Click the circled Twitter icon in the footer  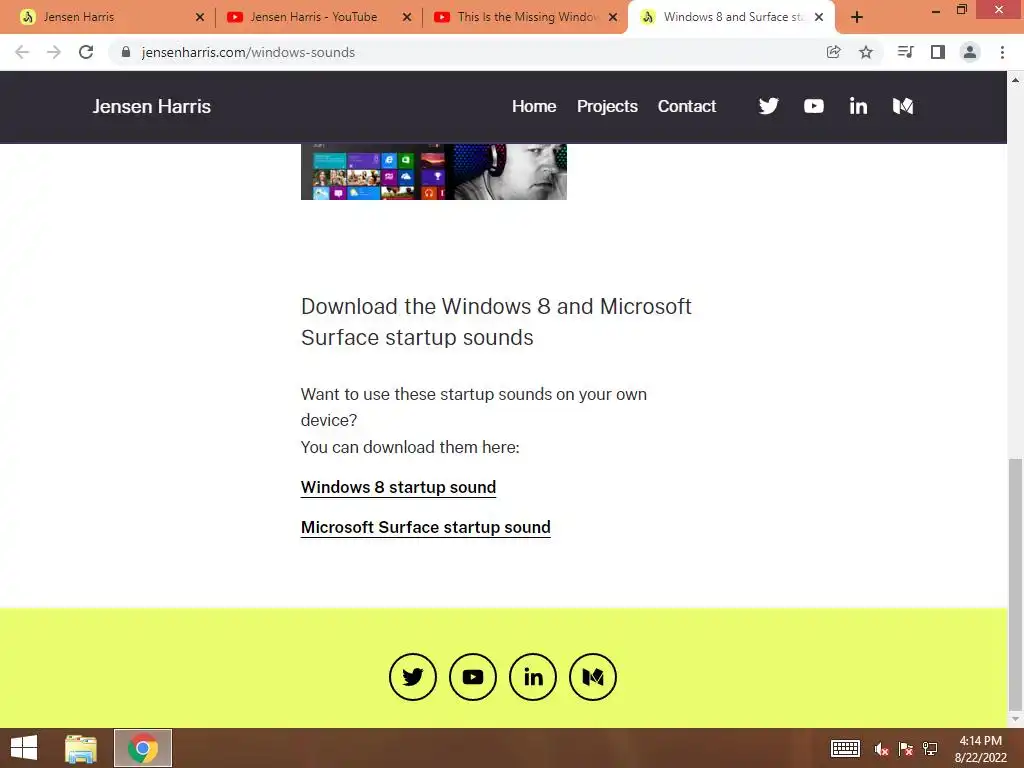(413, 677)
